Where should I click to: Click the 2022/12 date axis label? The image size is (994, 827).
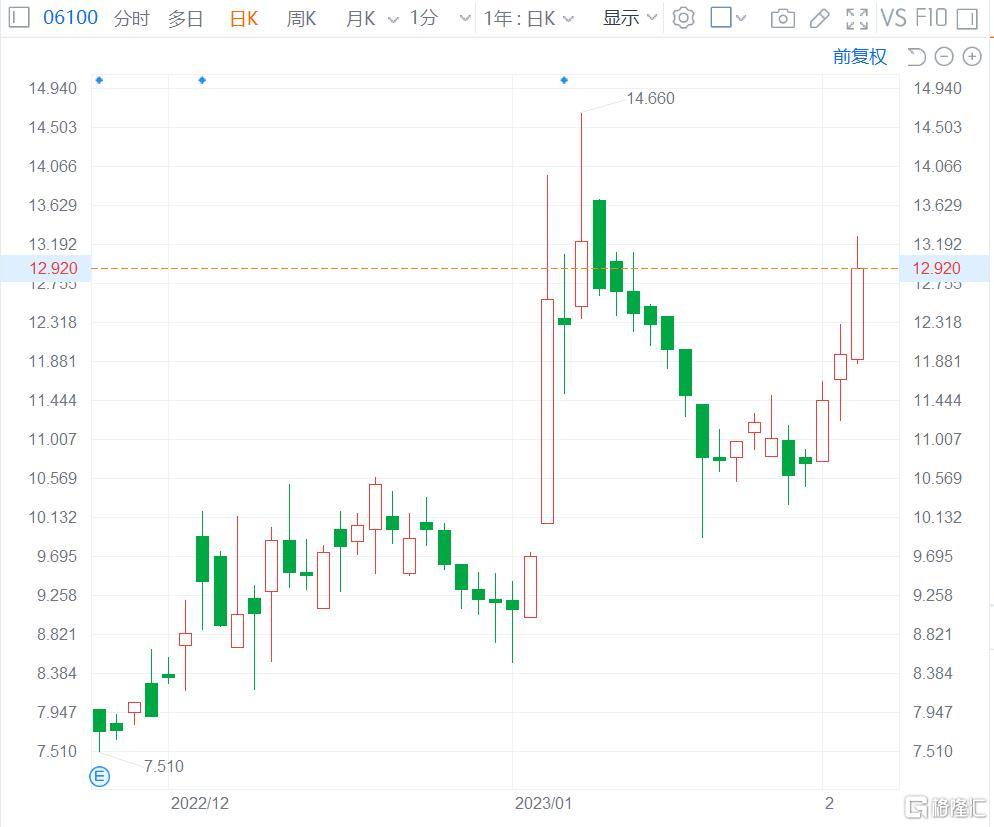[x=200, y=804]
